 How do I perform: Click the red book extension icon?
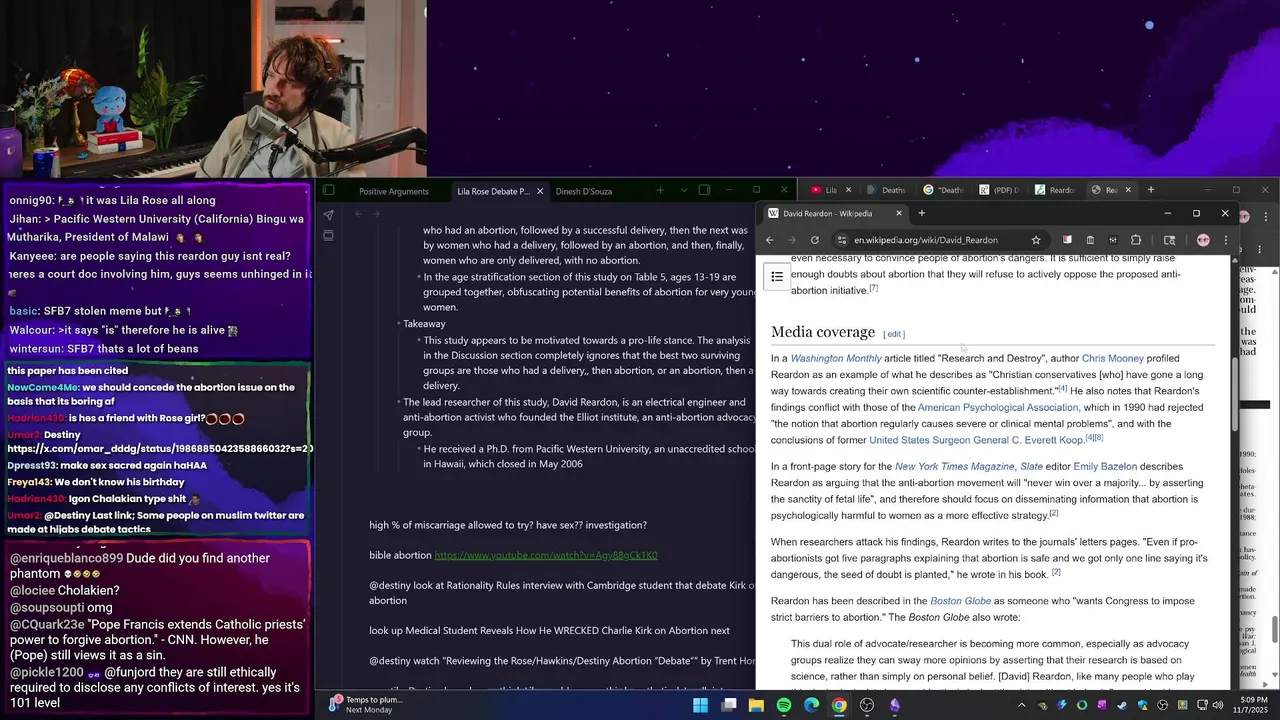tap(1067, 240)
